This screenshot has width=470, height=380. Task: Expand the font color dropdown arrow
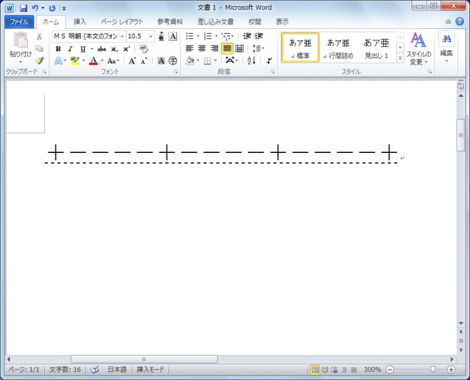coord(102,61)
